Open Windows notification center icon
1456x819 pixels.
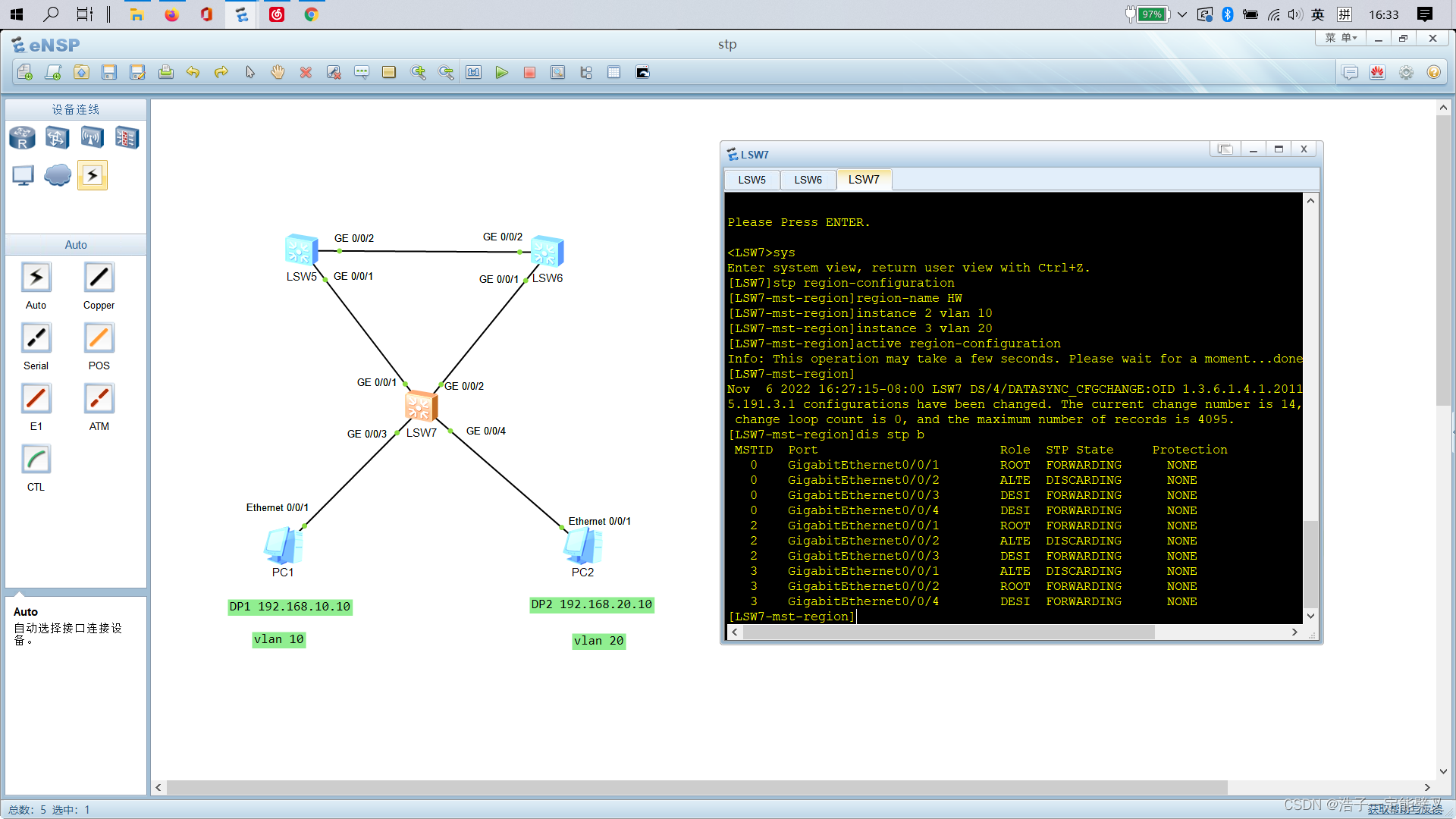pyautogui.click(x=1425, y=14)
